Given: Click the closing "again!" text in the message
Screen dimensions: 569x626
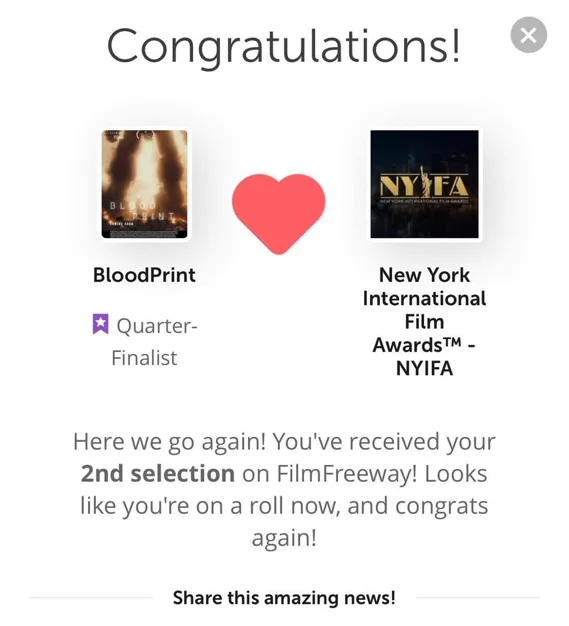Looking at the screenshot, I should 284,538.
